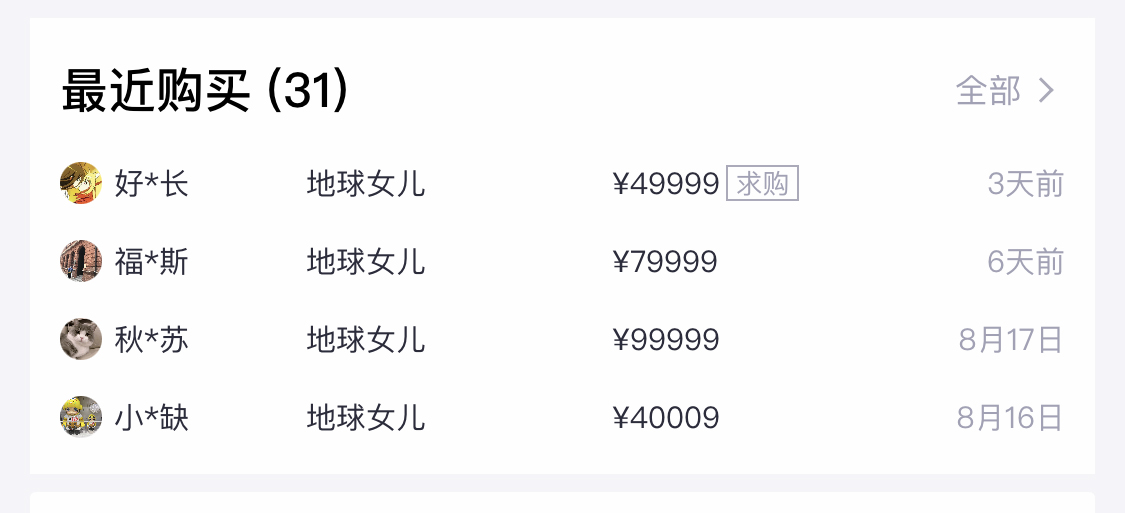Viewport: 1125px width, 513px height.
Task: Select username 福*斯
Action: coord(151,262)
